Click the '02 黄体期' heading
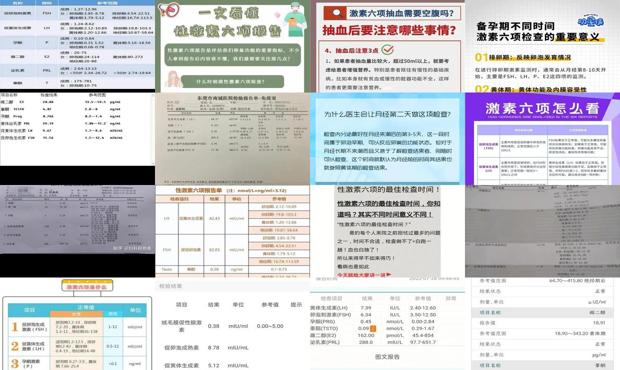Screen dimensions: 620x370 tap(531, 89)
